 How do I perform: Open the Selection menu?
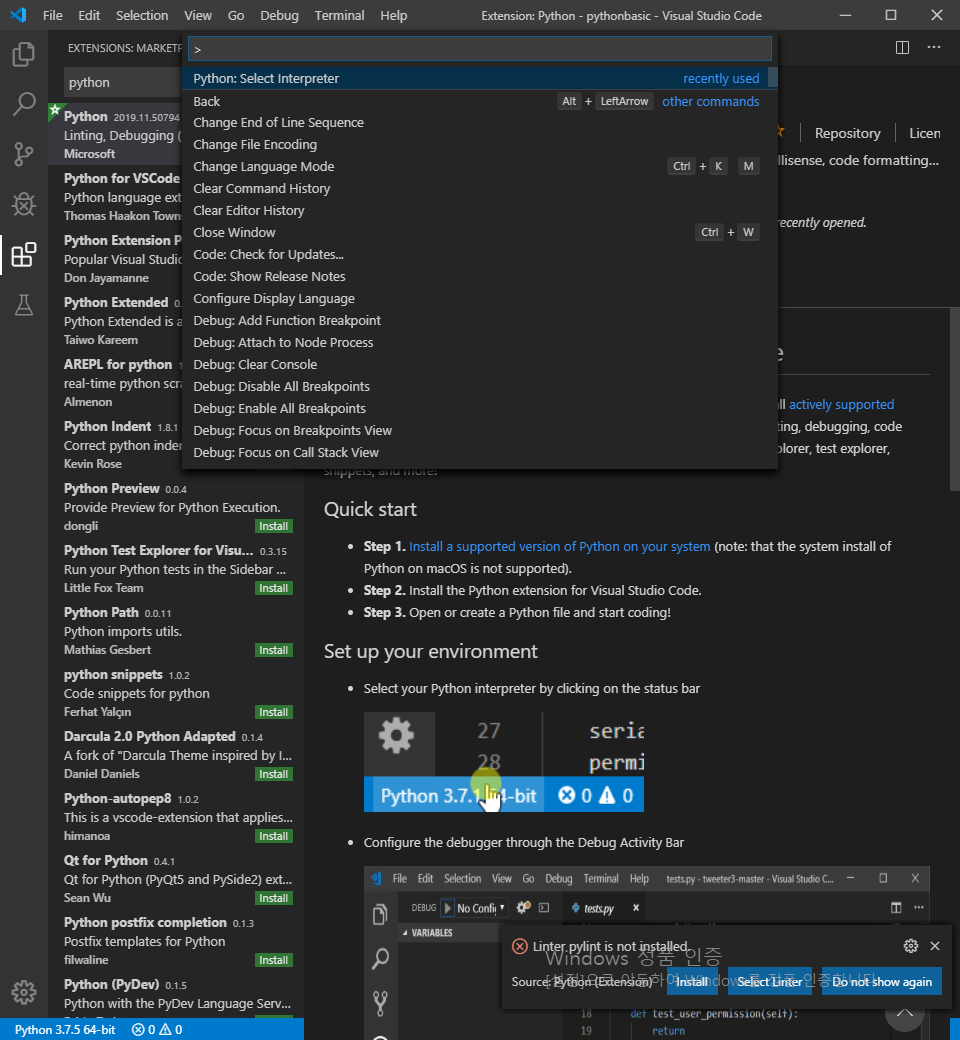pos(142,15)
